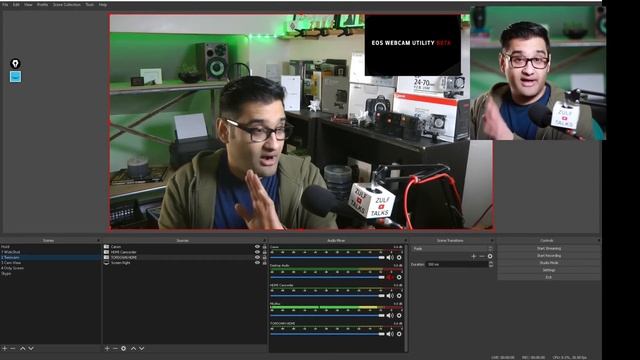
Task: Open the Fade transition dropdown
Action: [453, 249]
